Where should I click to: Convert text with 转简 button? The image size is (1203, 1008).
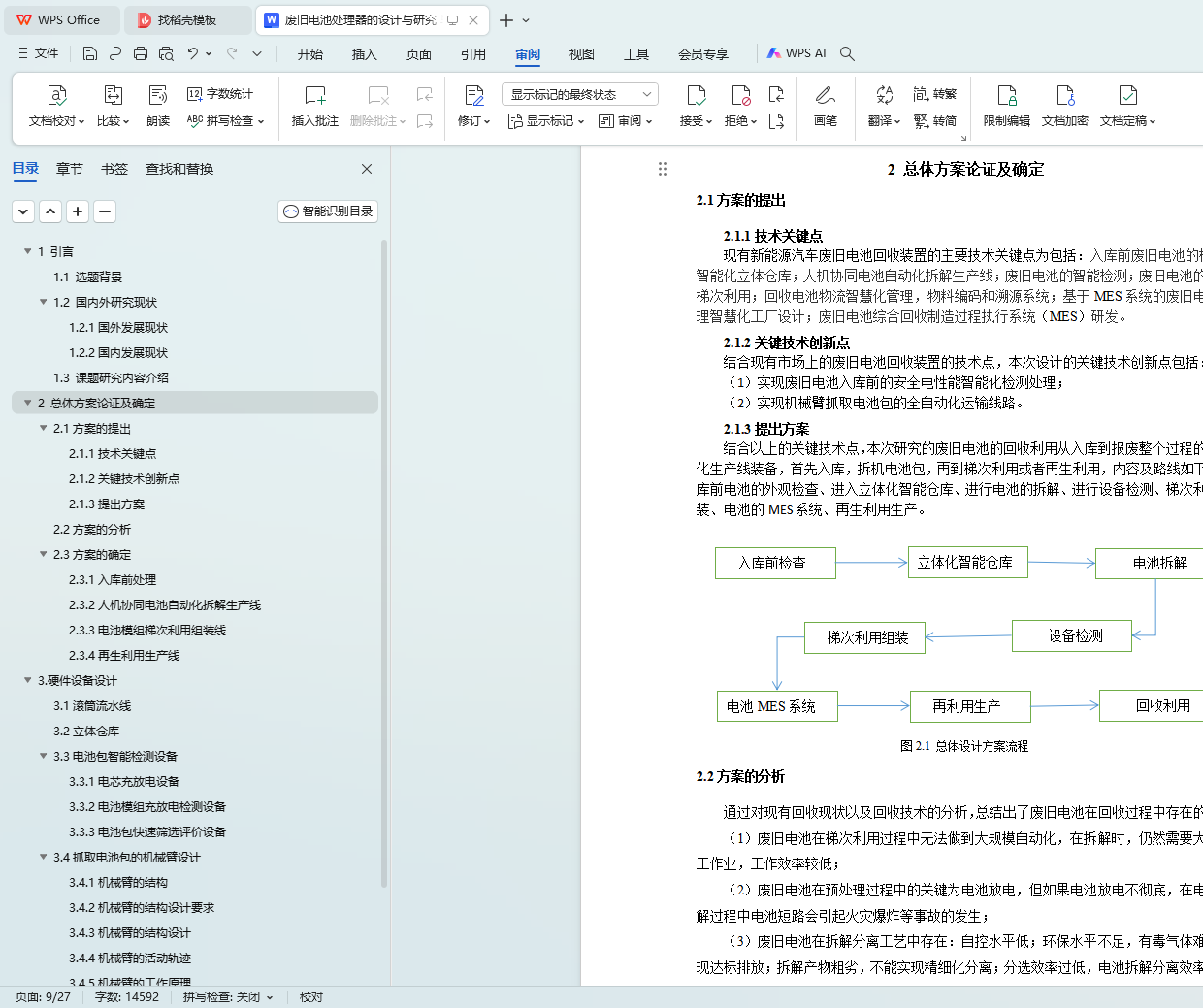point(935,121)
